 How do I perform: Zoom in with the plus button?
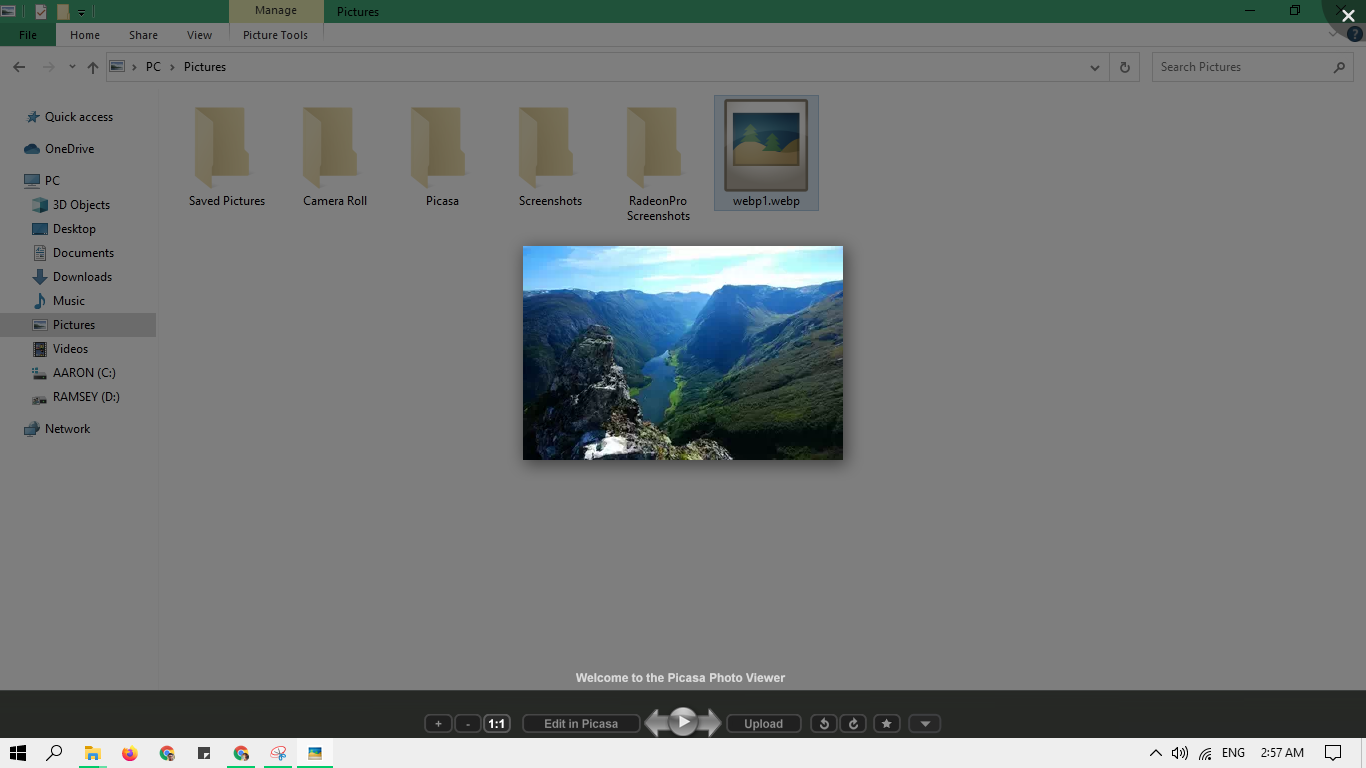tap(438, 724)
